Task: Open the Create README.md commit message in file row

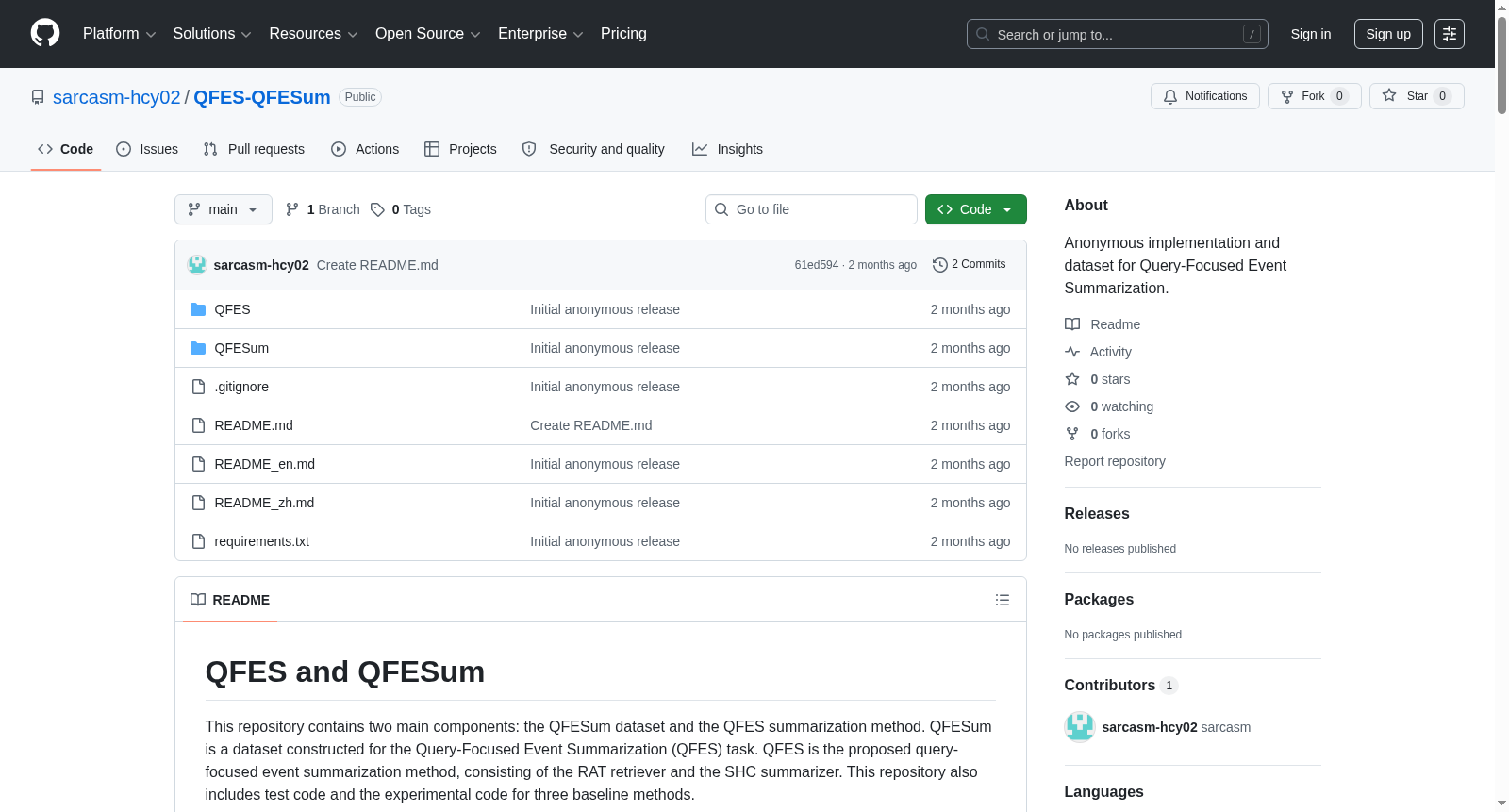Action: (591, 425)
